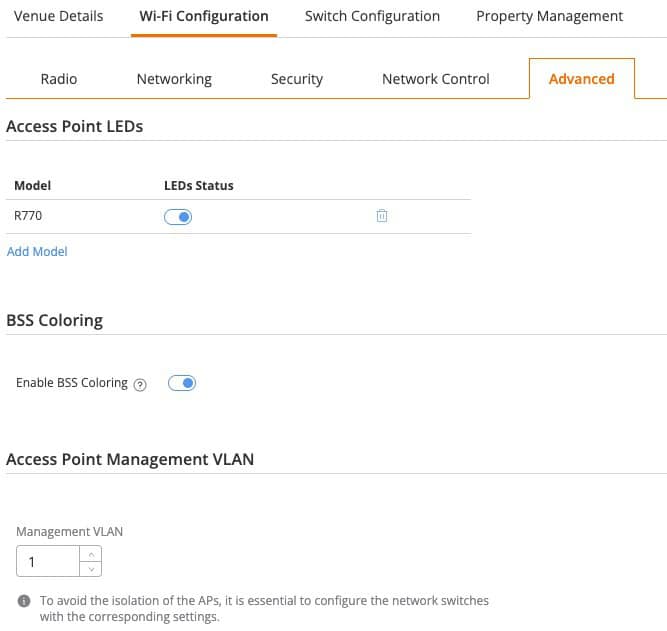Image resolution: width=667 pixels, height=631 pixels.
Task: Open the Venue Details tab
Action: (x=58, y=16)
